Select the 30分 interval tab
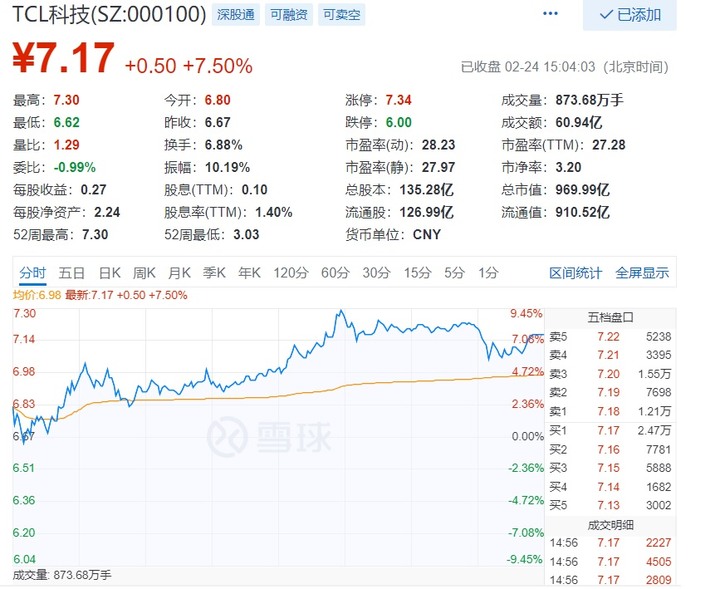The width and height of the screenshot is (720, 589). coord(377,273)
